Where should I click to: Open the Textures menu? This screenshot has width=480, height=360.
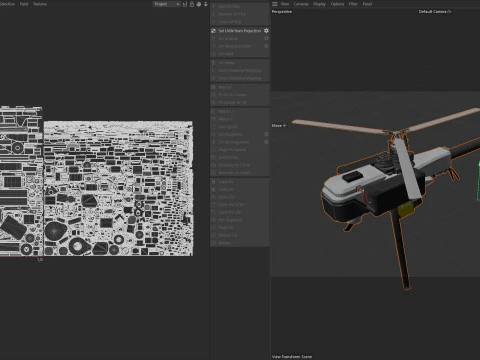[40, 4]
